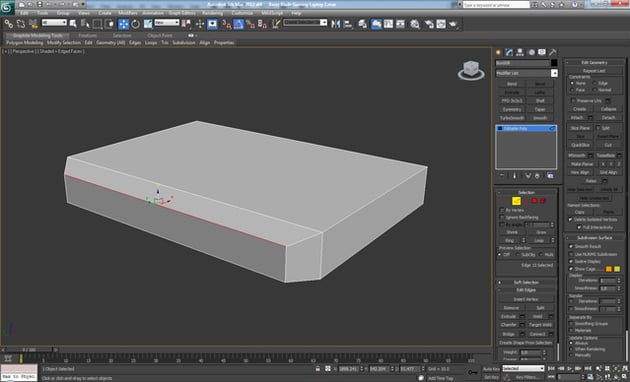Select SubObj preview selection radio
The image size is (630, 382).
[518, 255]
